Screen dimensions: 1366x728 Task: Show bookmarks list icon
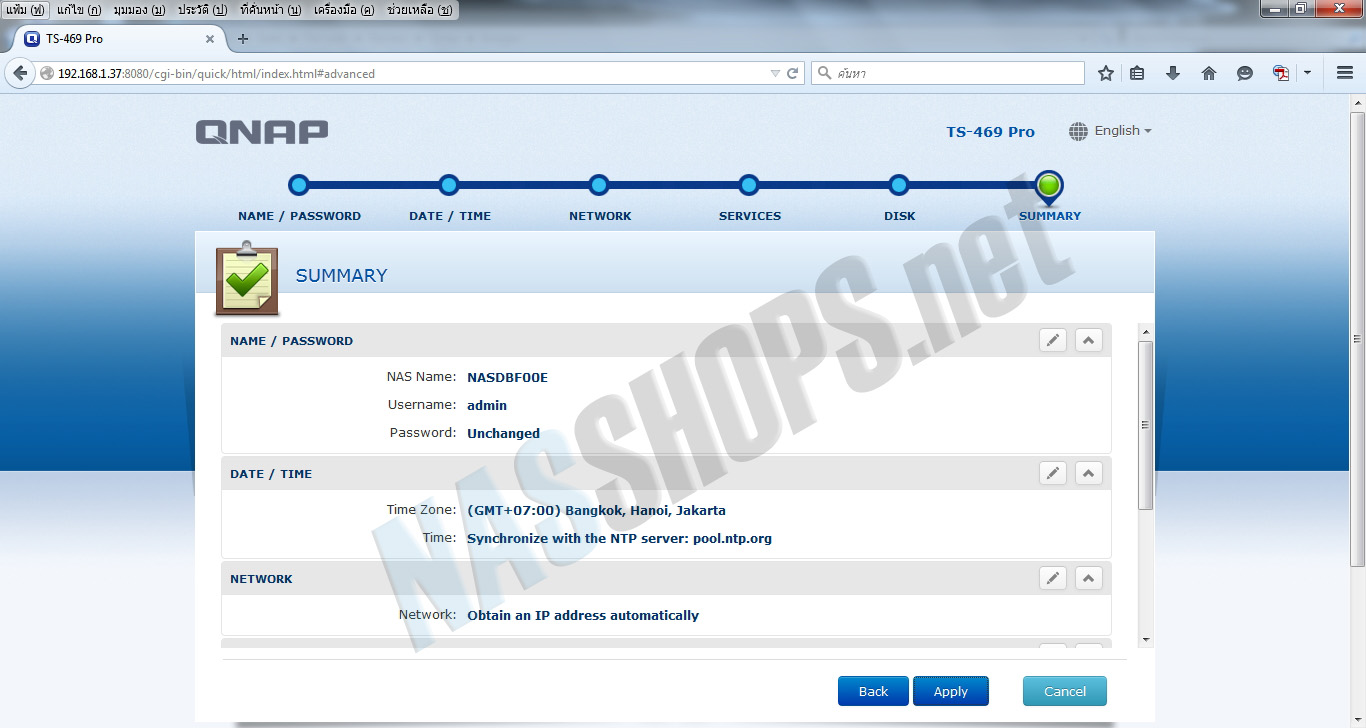1137,73
